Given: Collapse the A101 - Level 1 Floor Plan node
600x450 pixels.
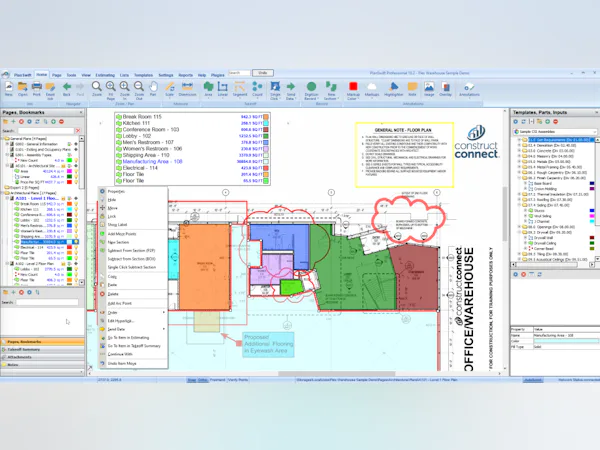Looking at the screenshot, I should (7, 199).
